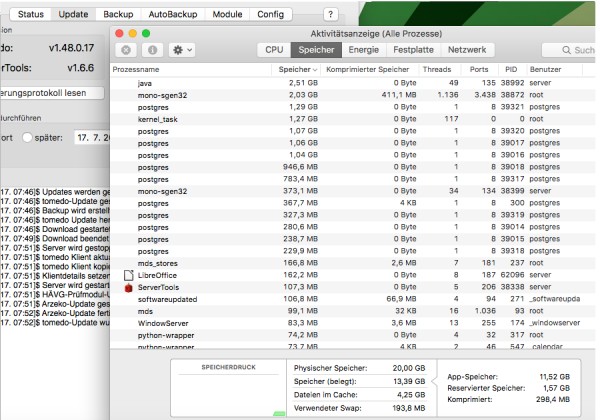Open the Config tab in ServerTools window
This screenshot has height=420, width=600.
(271, 15)
